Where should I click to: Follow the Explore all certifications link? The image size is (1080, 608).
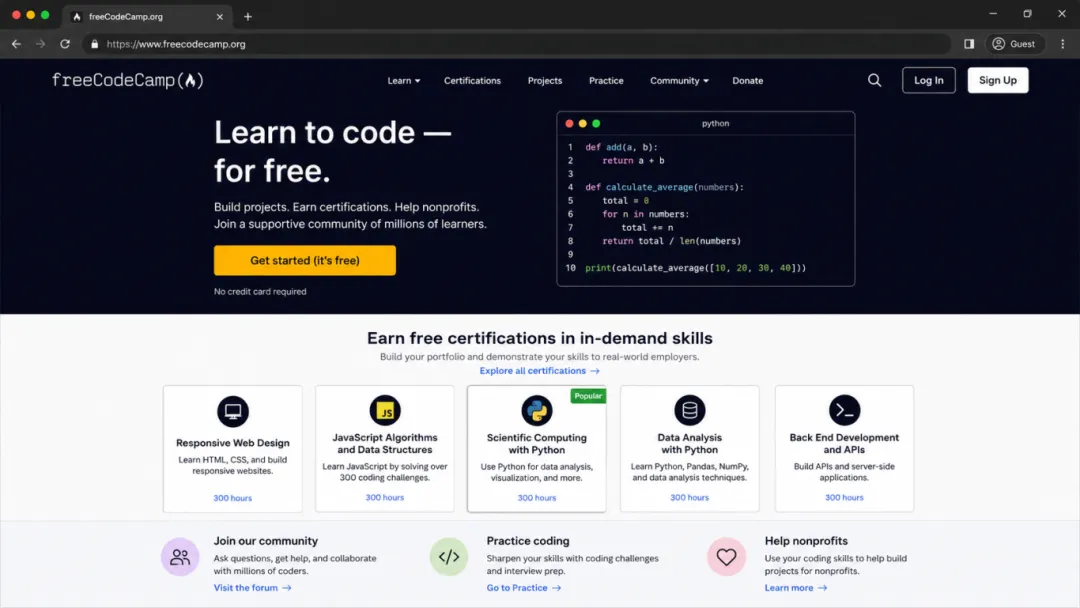coord(539,370)
